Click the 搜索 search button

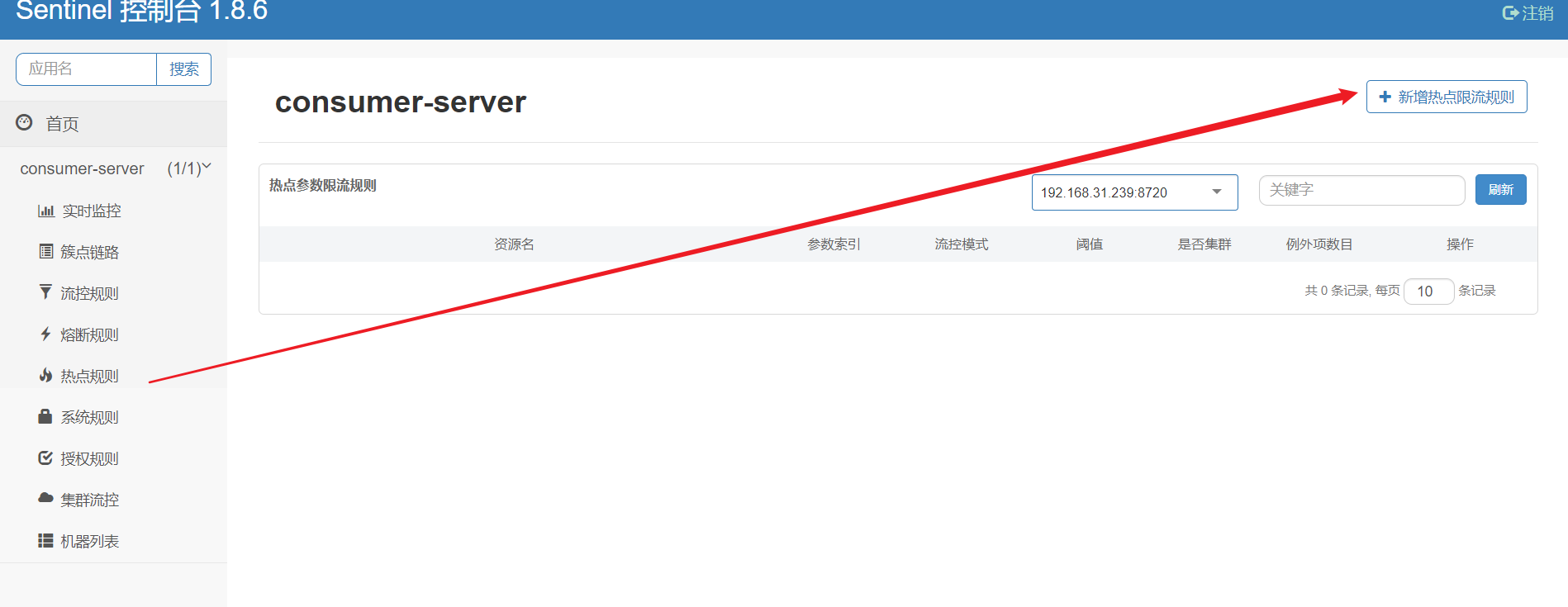[183, 69]
